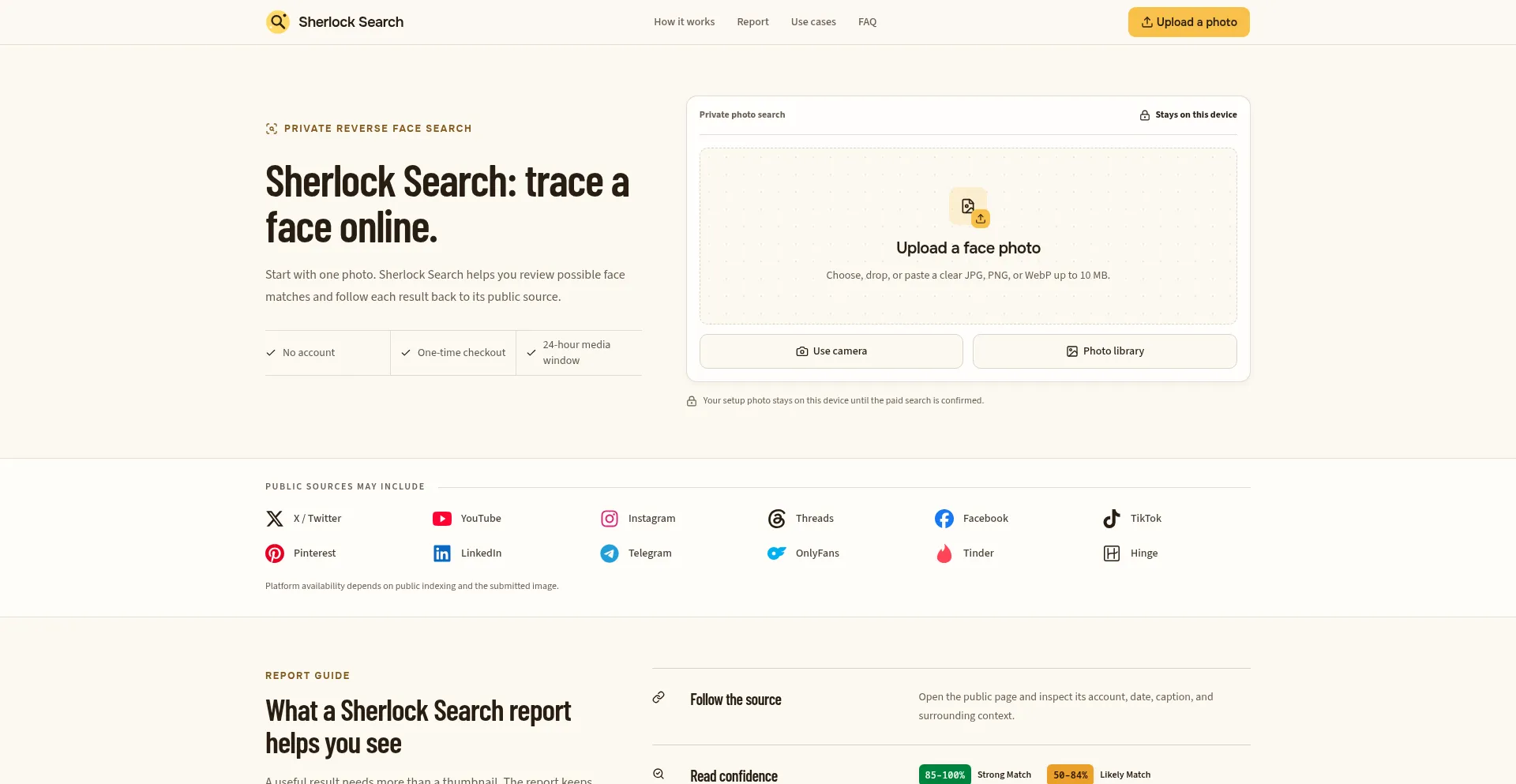Click the Photo library button
The image size is (1516, 784).
pyautogui.click(x=1105, y=351)
